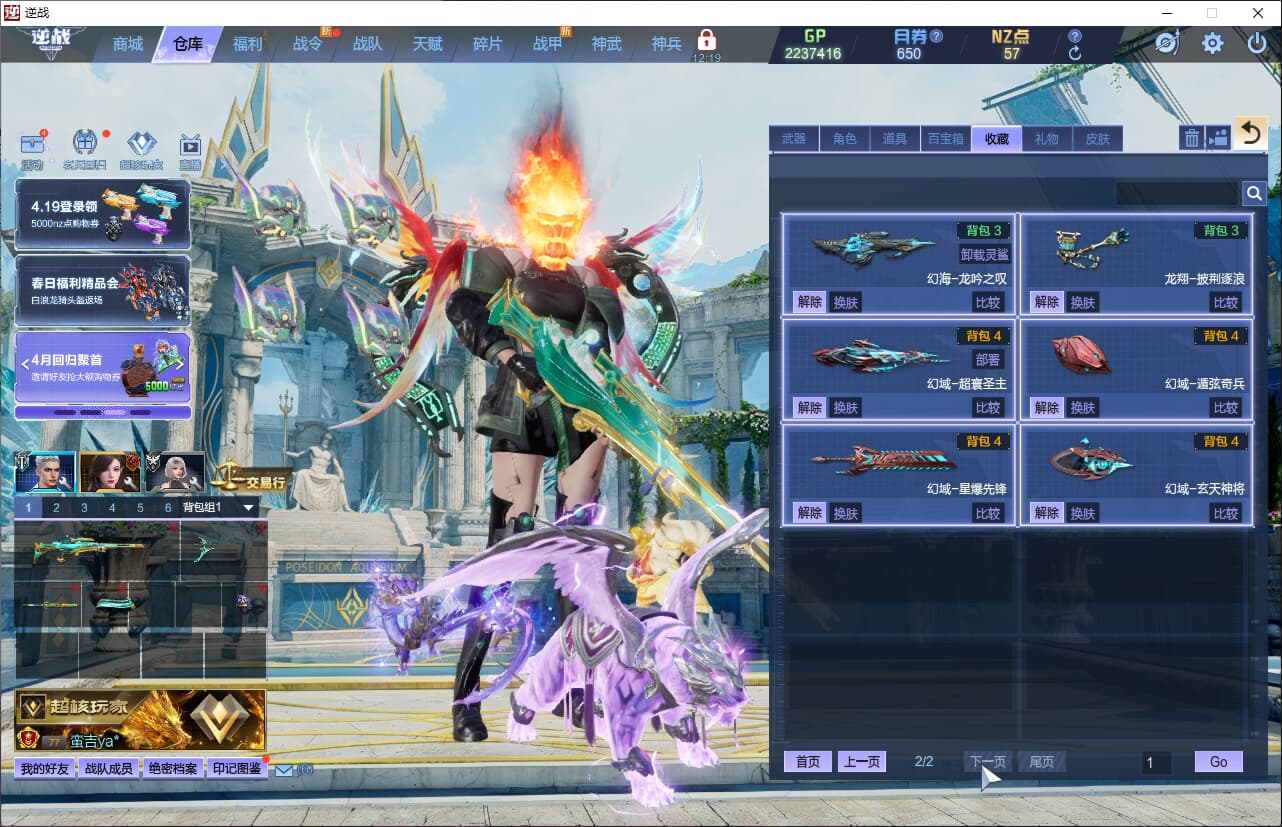Click the 幻域-遏弦奇兵 item image
Image resolution: width=1282 pixels, height=827 pixels.
point(1080,354)
